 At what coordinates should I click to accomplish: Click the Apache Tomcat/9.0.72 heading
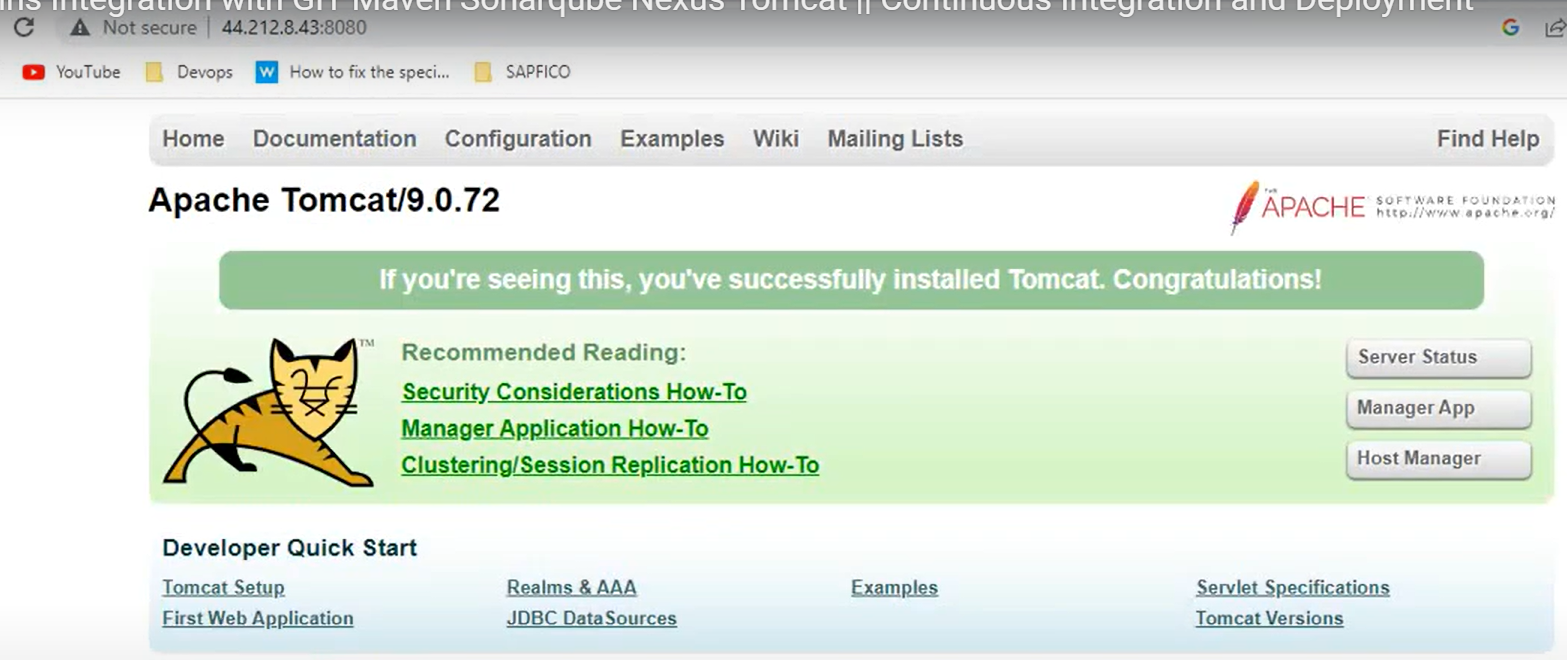(324, 201)
